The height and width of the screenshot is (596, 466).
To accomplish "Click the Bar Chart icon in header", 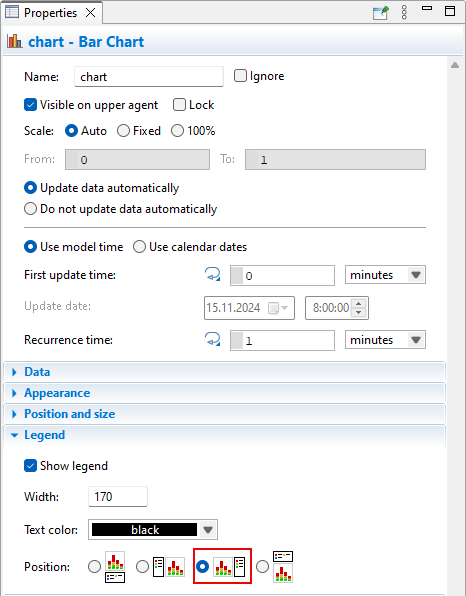I will coord(14,41).
